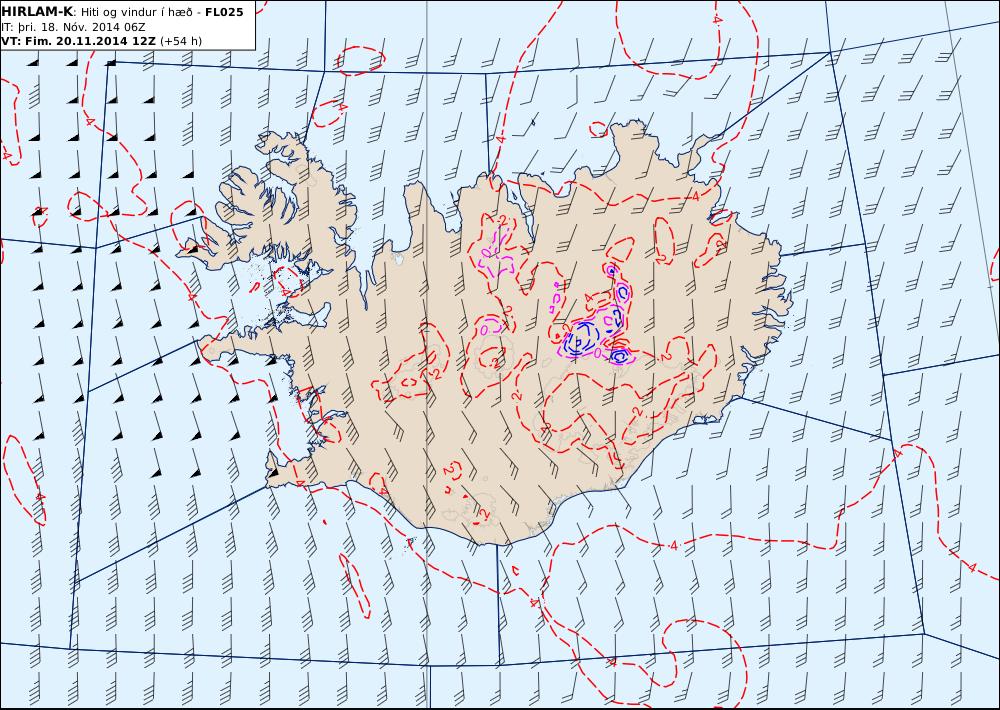
Task: Click the VT: Fim. 20.11.2014 12Z text
Action: [78, 41]
